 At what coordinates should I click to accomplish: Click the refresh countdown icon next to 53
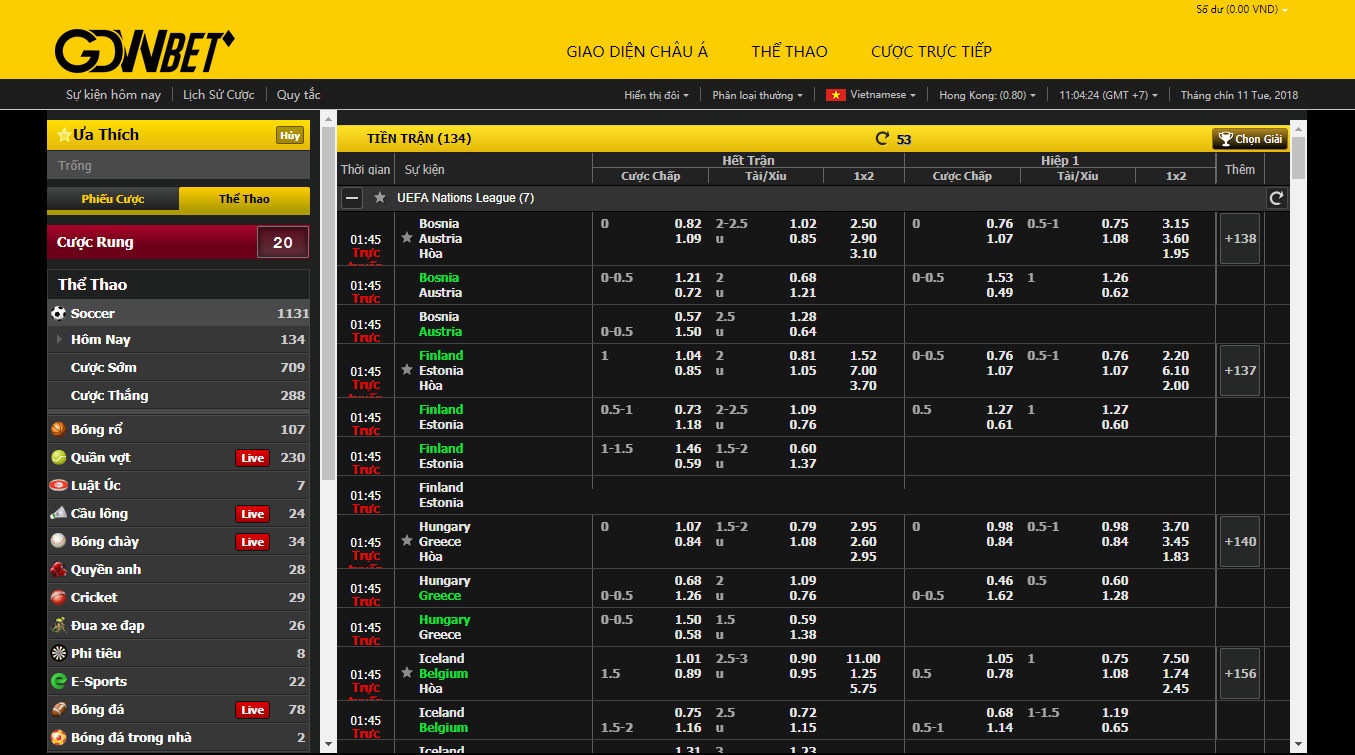[882, 139]
